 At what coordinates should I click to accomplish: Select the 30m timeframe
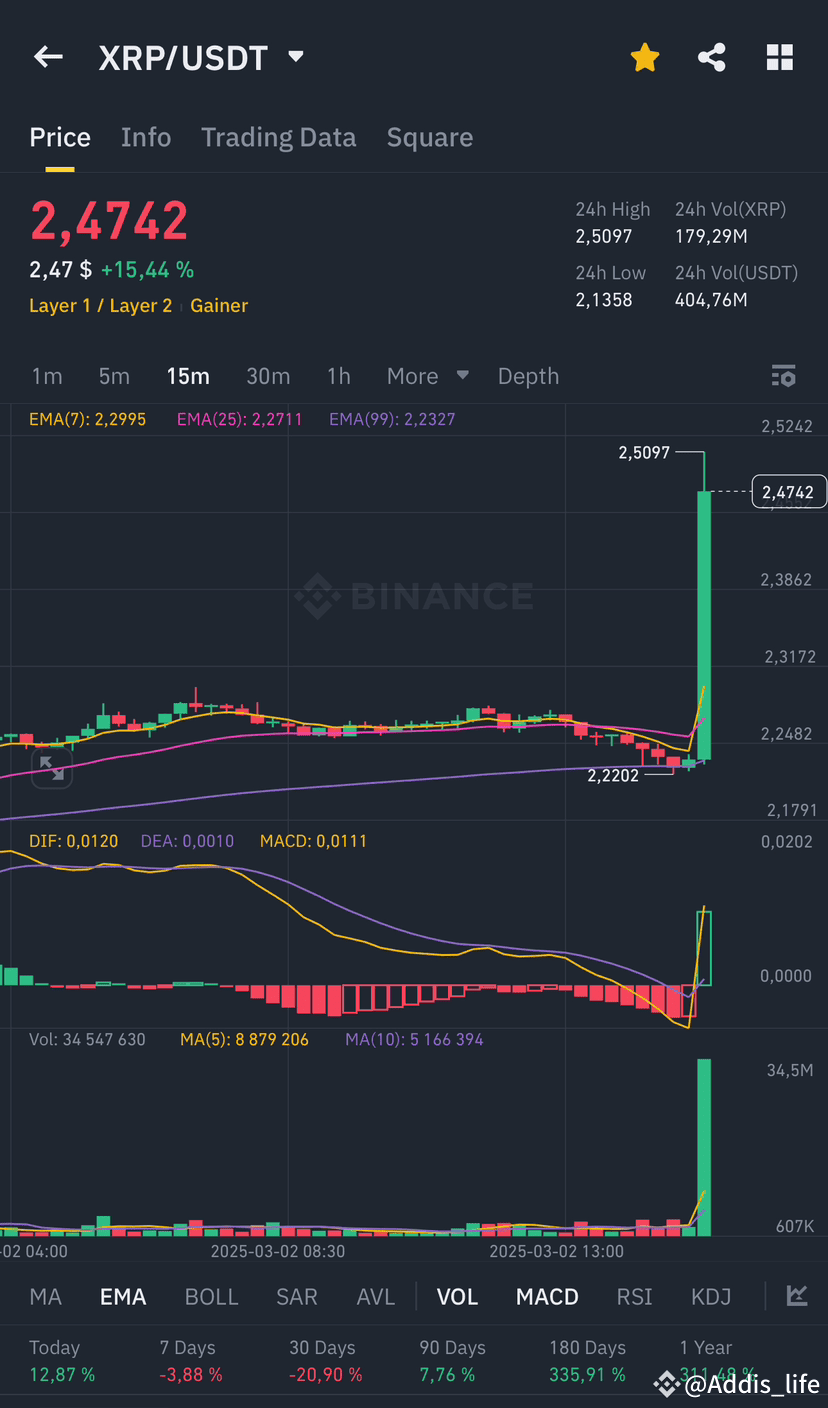(x=268, y=376)
